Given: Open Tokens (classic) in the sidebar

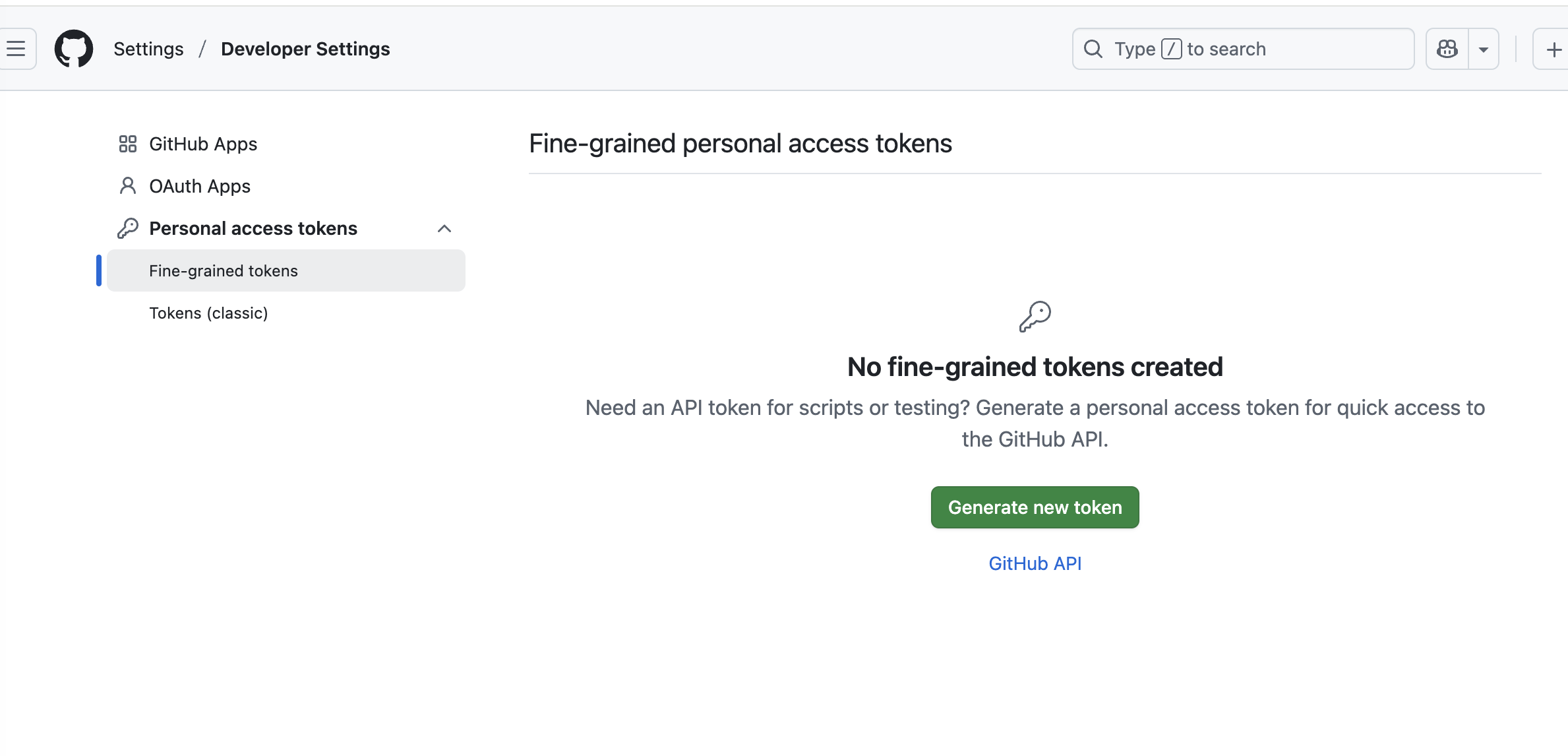Looking at the screenshot, I should click(x=208, y=313).
